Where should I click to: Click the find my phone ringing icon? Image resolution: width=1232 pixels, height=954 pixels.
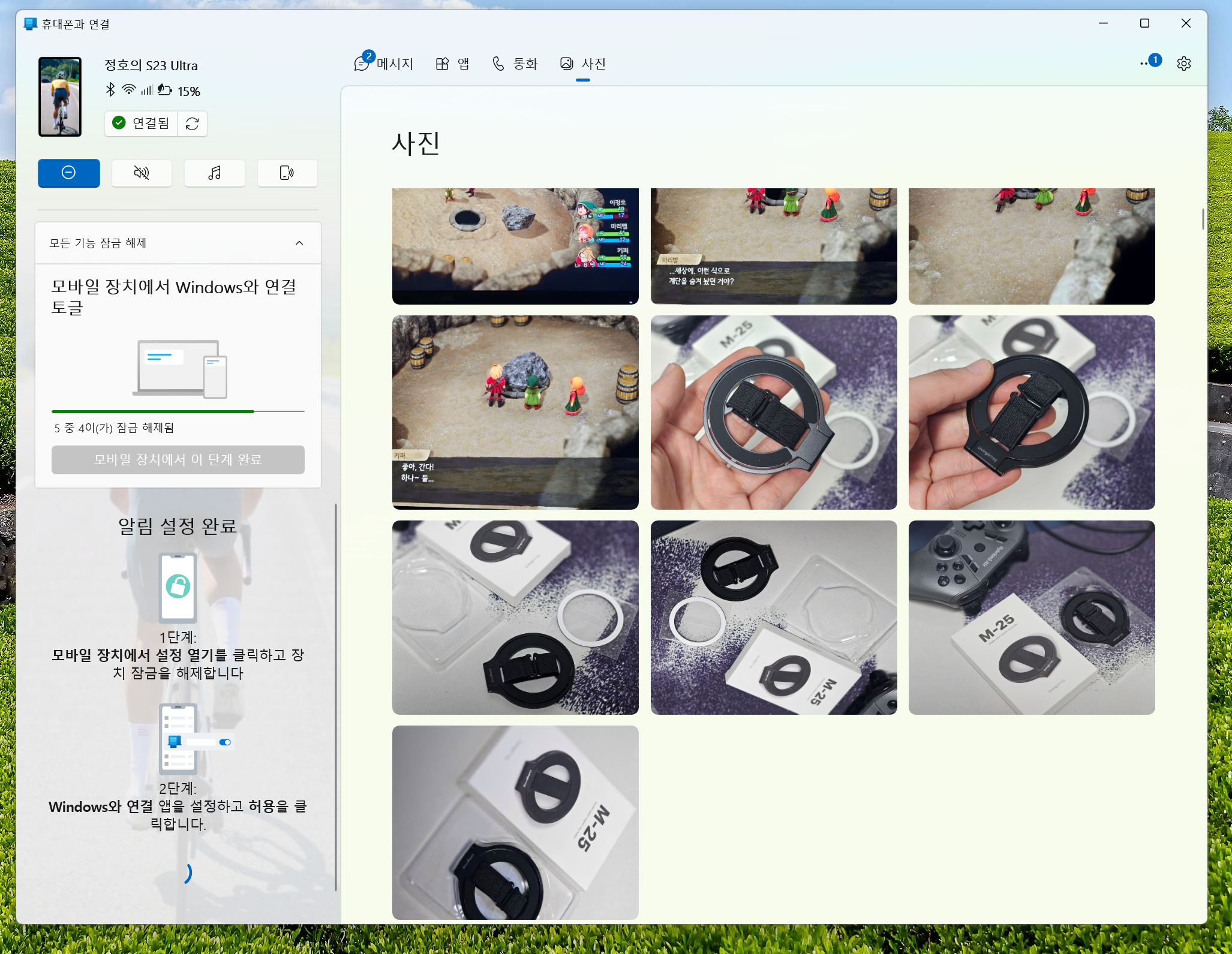click(287, 173)
